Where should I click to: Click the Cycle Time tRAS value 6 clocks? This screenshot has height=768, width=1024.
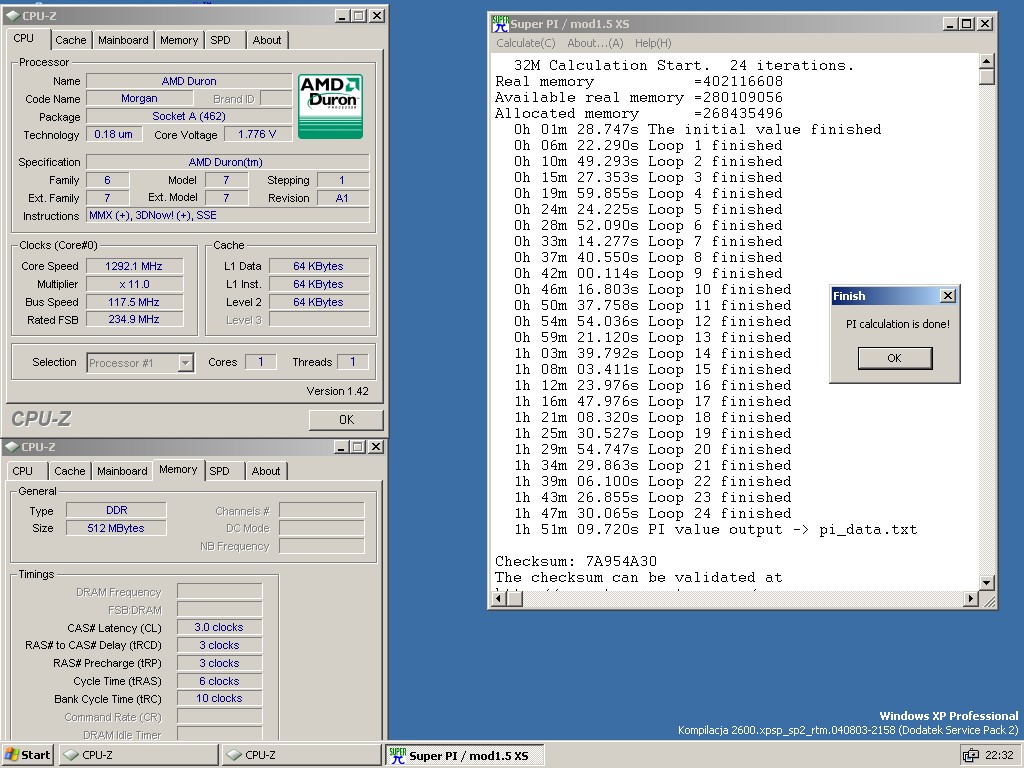[x=219, y=681]
